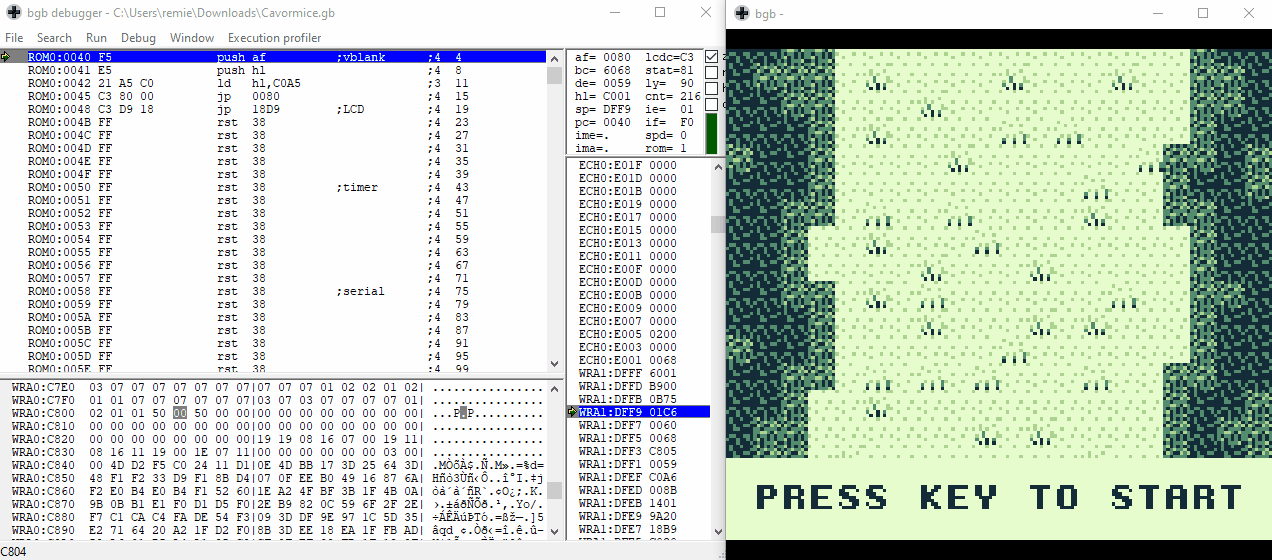This screenshot has width=1272, height=560.
Task: Toggle the third CPU flag checkbox
Action: [x=711, y=88]
